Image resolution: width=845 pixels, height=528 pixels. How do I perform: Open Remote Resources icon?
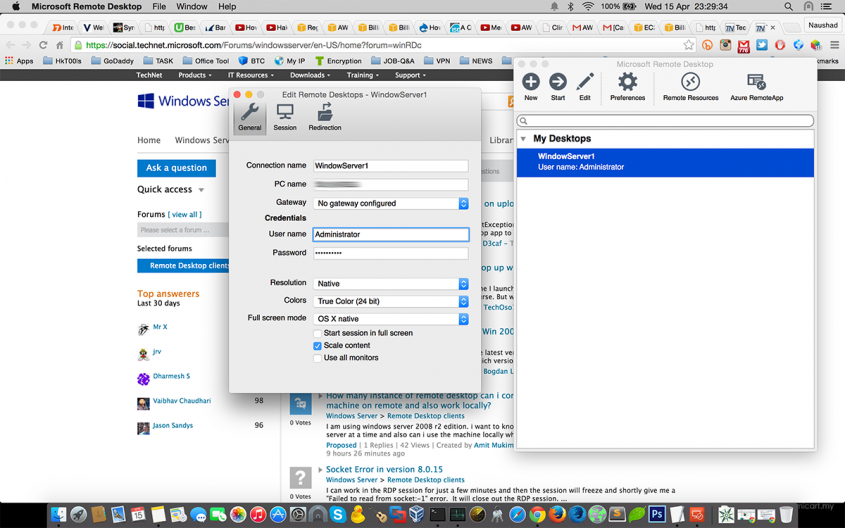(x=690, y=82)
